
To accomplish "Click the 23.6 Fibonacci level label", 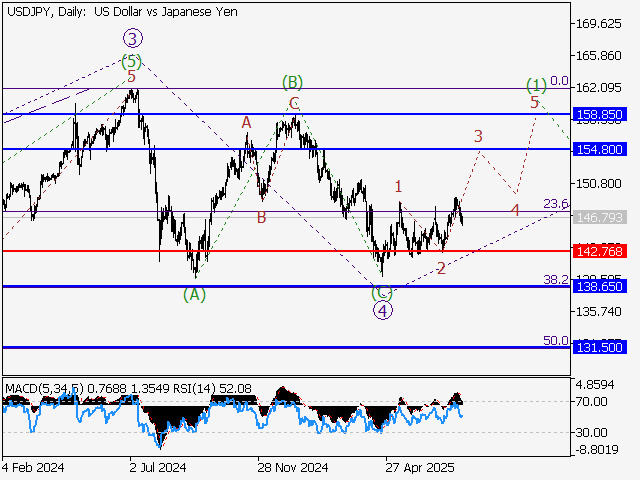I will point(556,204).
